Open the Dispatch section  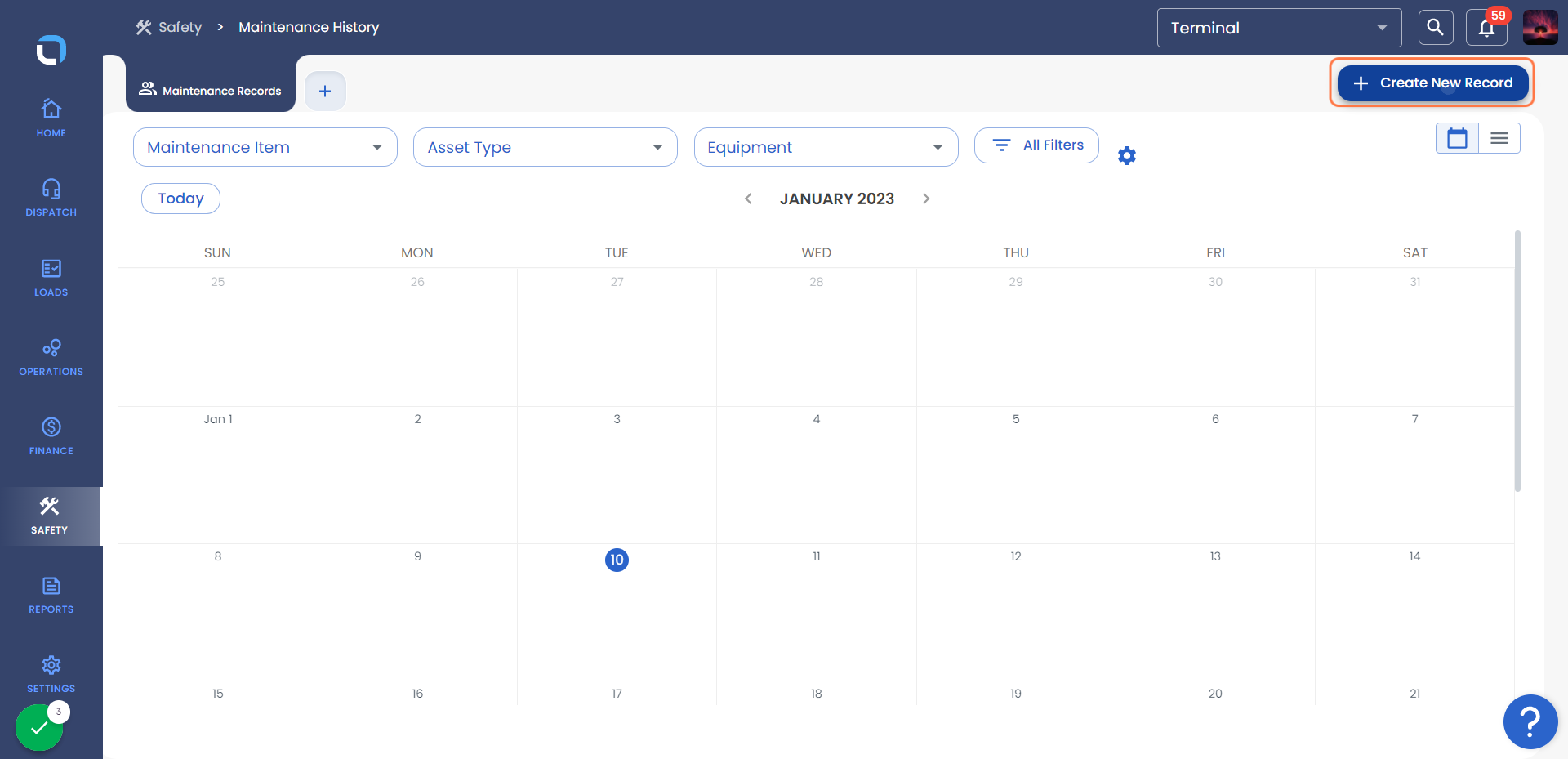(x=51, y=197)
